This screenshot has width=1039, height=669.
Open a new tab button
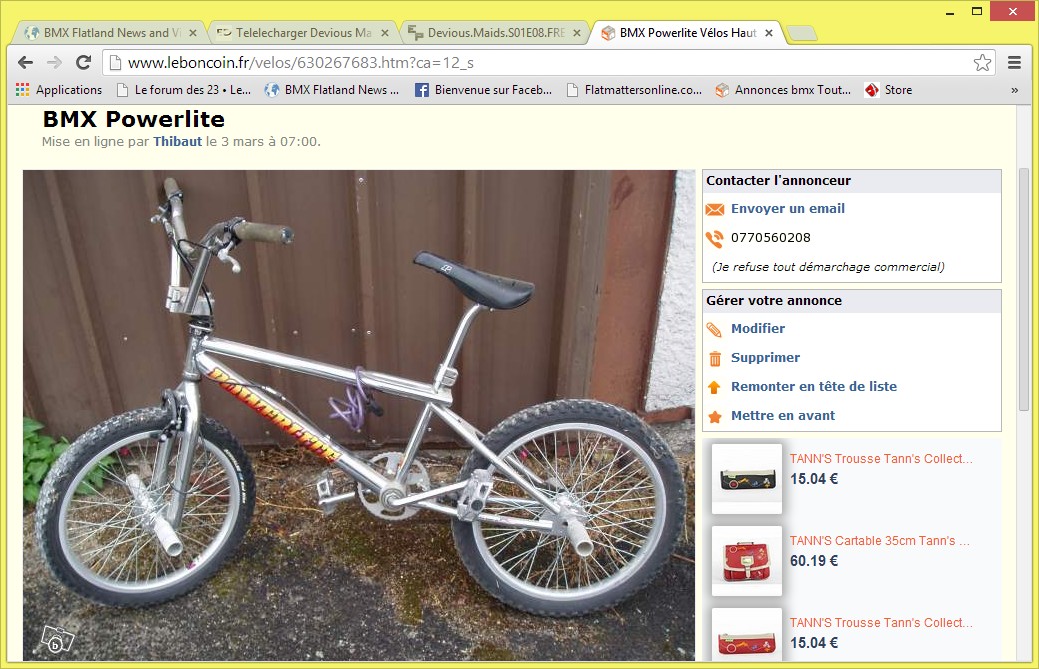pos(801,32)
